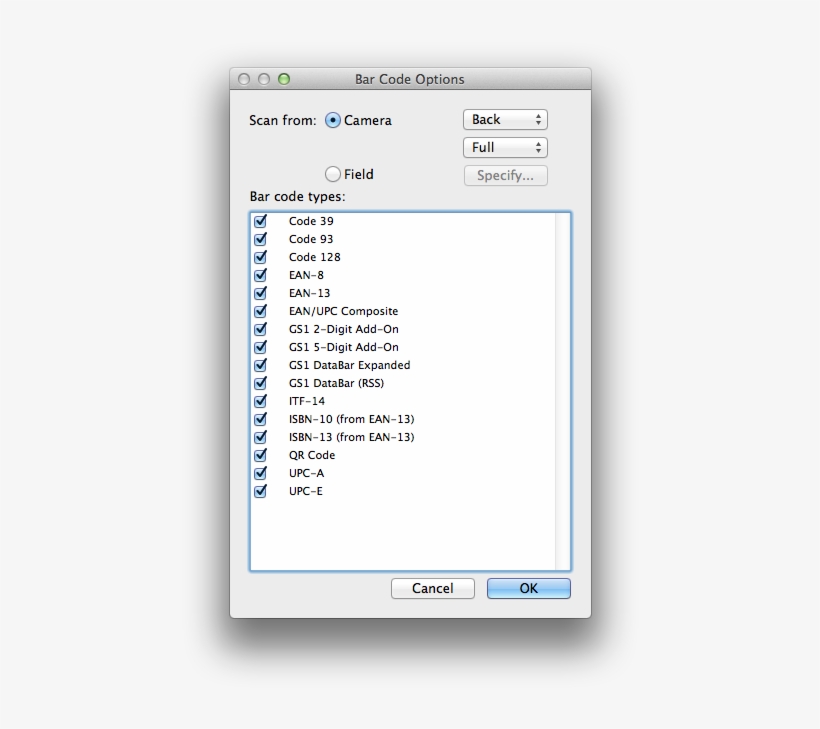Open the Full size dropdown
Image resolution: width=820 pixels, height=729 pixels.
pyautogui.click(x=505, y=148)
